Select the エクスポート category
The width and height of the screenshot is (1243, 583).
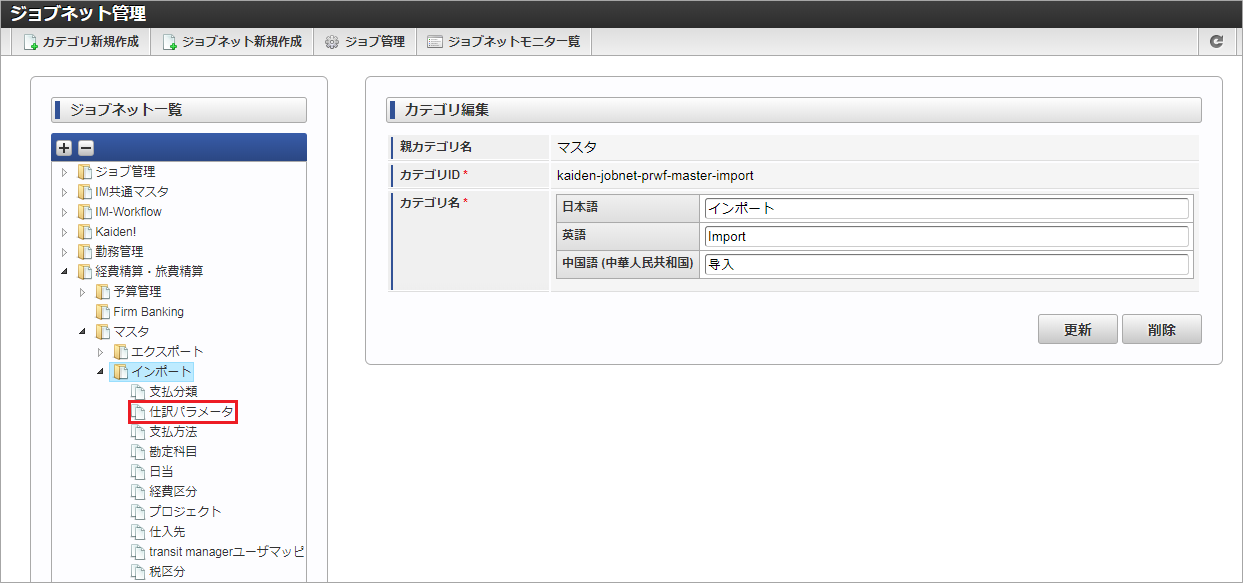pos(167,352)
